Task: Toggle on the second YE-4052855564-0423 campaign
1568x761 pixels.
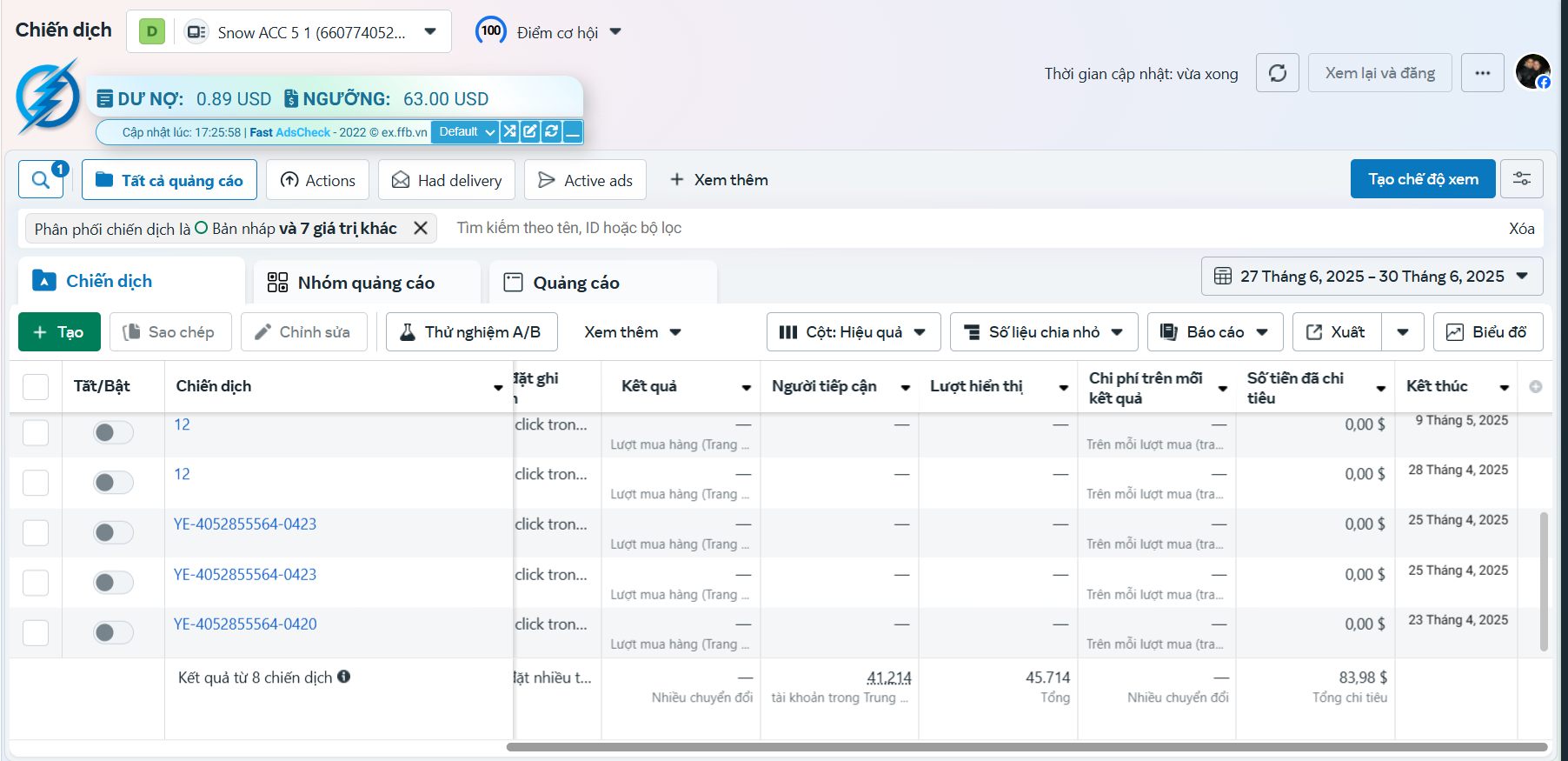Action: tap(113, 582)
